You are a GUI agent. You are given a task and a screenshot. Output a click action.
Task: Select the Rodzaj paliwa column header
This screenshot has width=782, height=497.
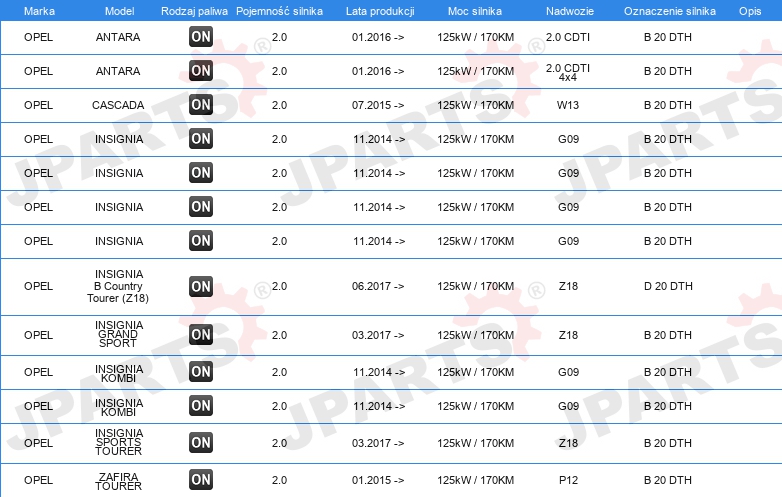pos(194,11)
